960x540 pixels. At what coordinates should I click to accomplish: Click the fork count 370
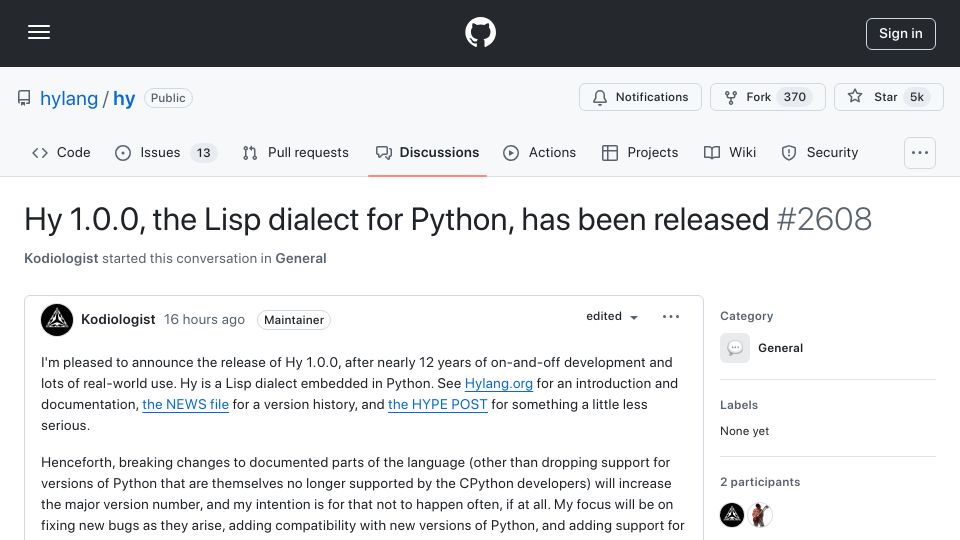tap(795, 97)
